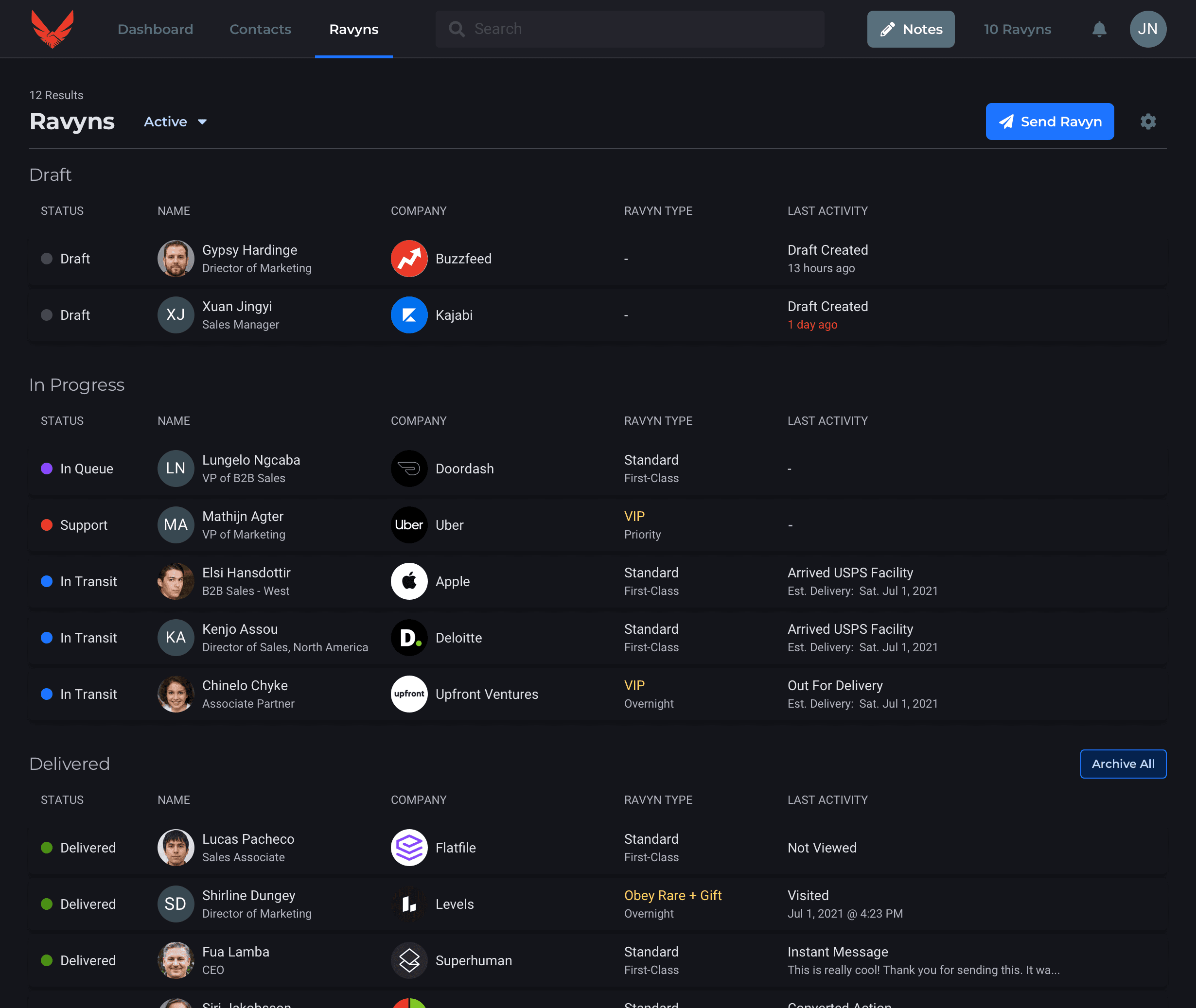Expand the Active filter dropdown
The width and height of the screenshot is (1196, 1008).
pos(166,122)
